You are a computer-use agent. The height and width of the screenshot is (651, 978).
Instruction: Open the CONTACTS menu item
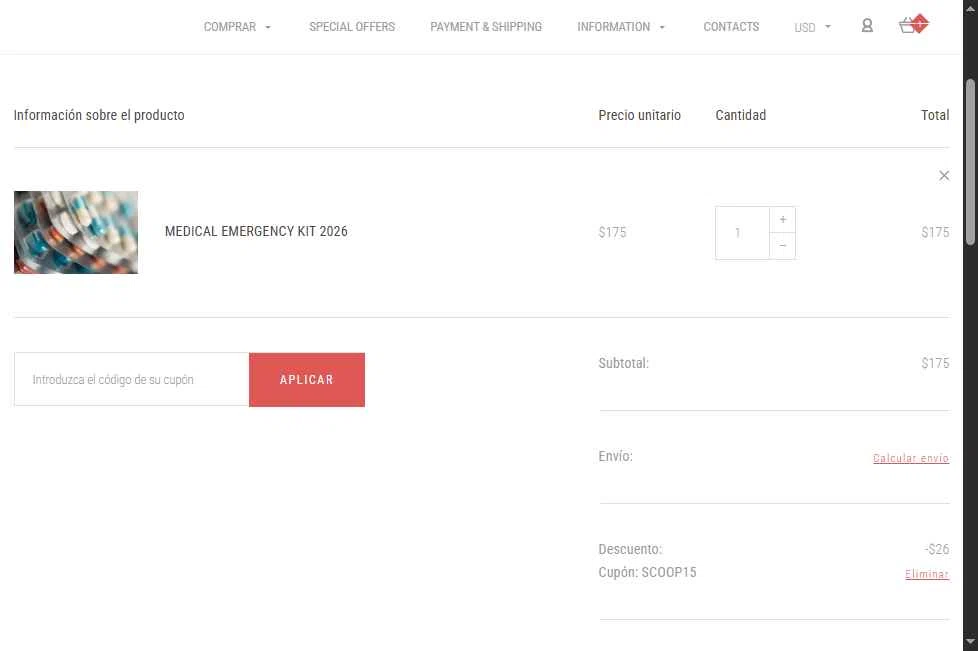[x=731, y=27]
